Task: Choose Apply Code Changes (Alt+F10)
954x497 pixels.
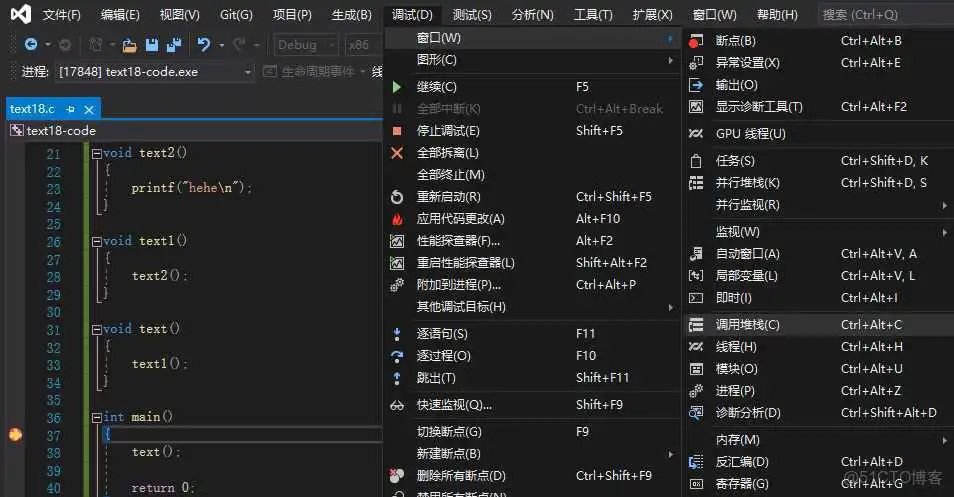Action: [x=533, y=218]
